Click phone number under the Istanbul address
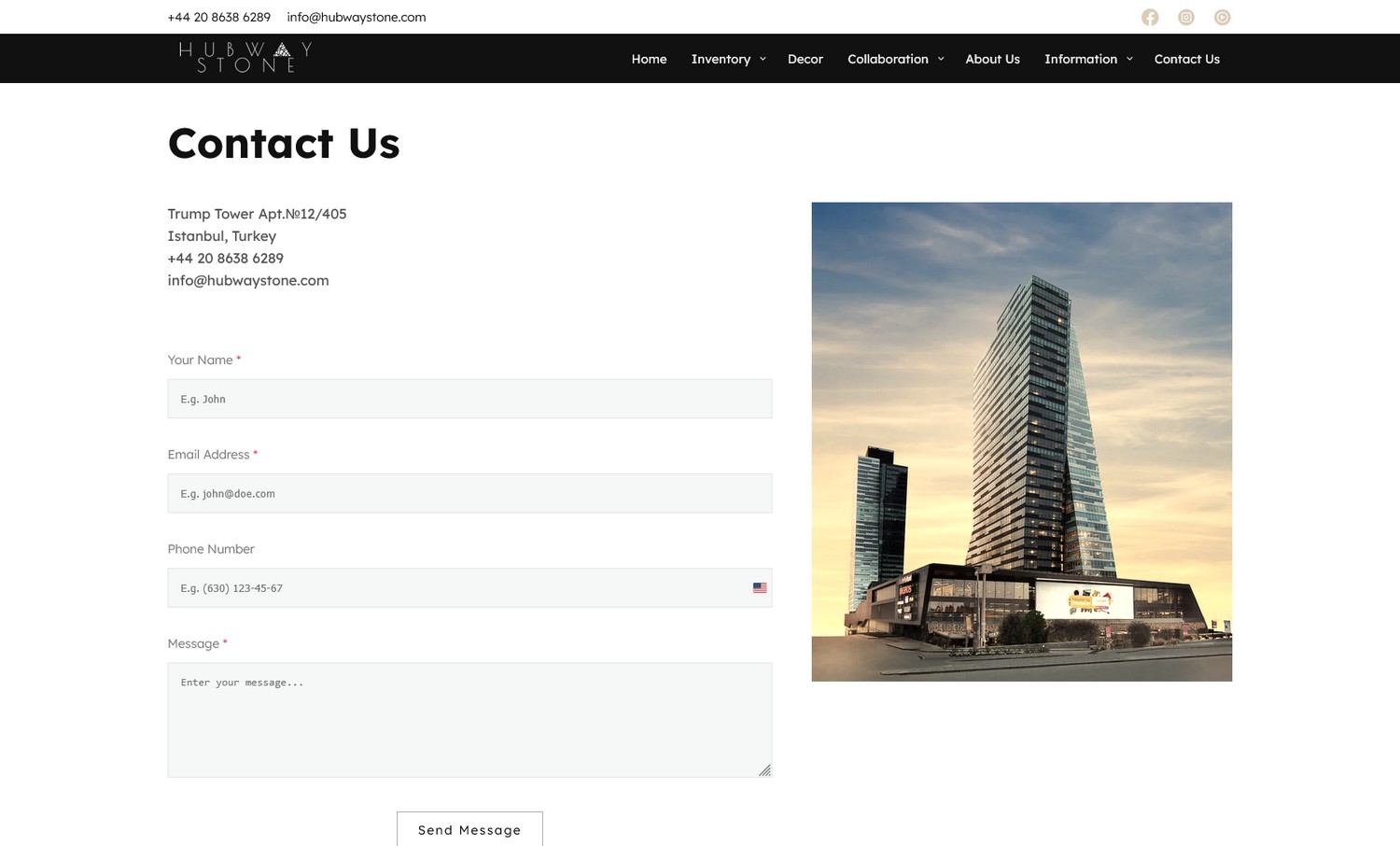This screenshot has width=1400, height=846. click(x=226, y=259)
